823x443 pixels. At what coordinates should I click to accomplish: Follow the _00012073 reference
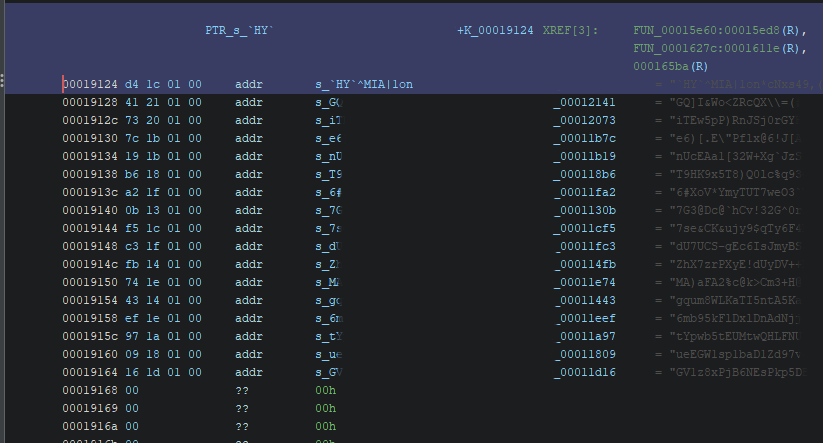[584, 120]
